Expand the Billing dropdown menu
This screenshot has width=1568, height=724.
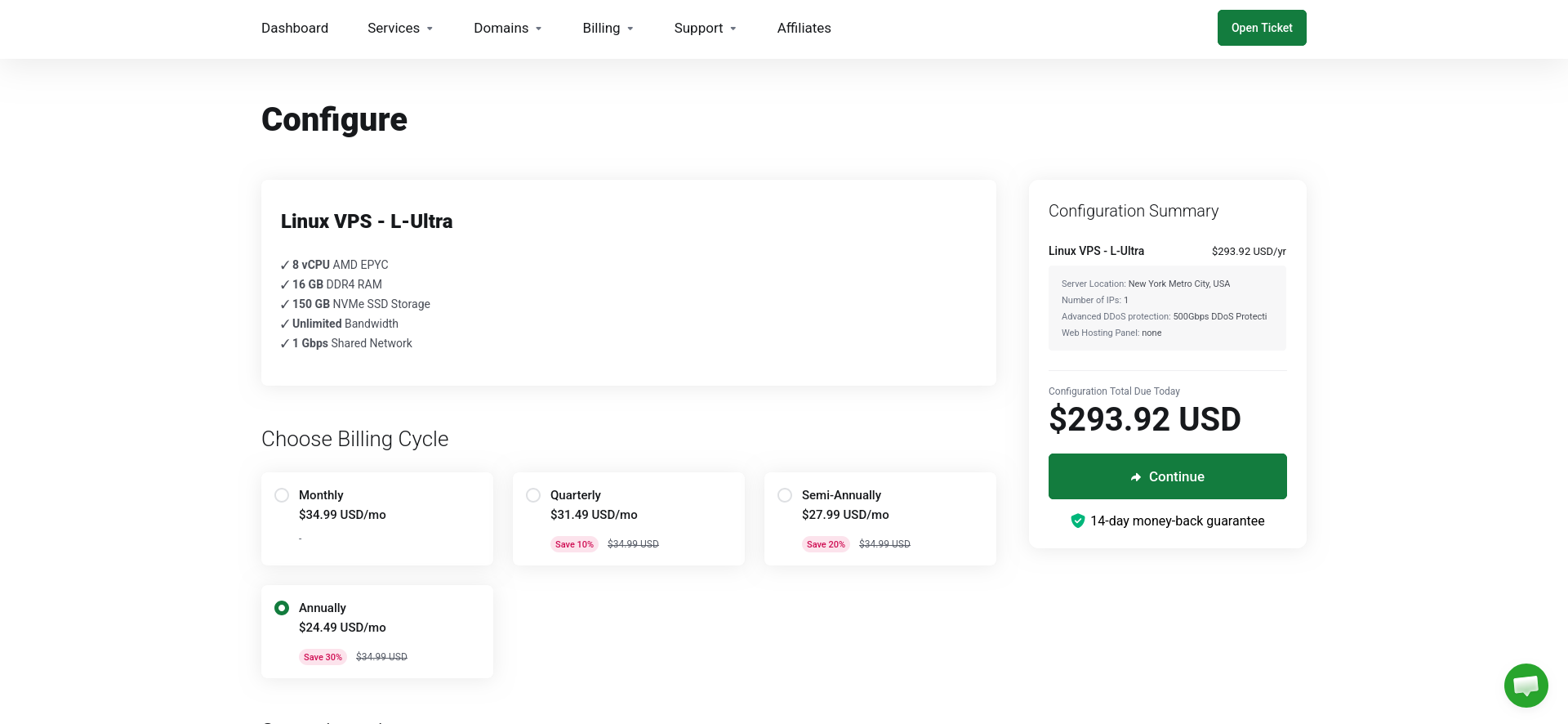(x=608, y=28)
